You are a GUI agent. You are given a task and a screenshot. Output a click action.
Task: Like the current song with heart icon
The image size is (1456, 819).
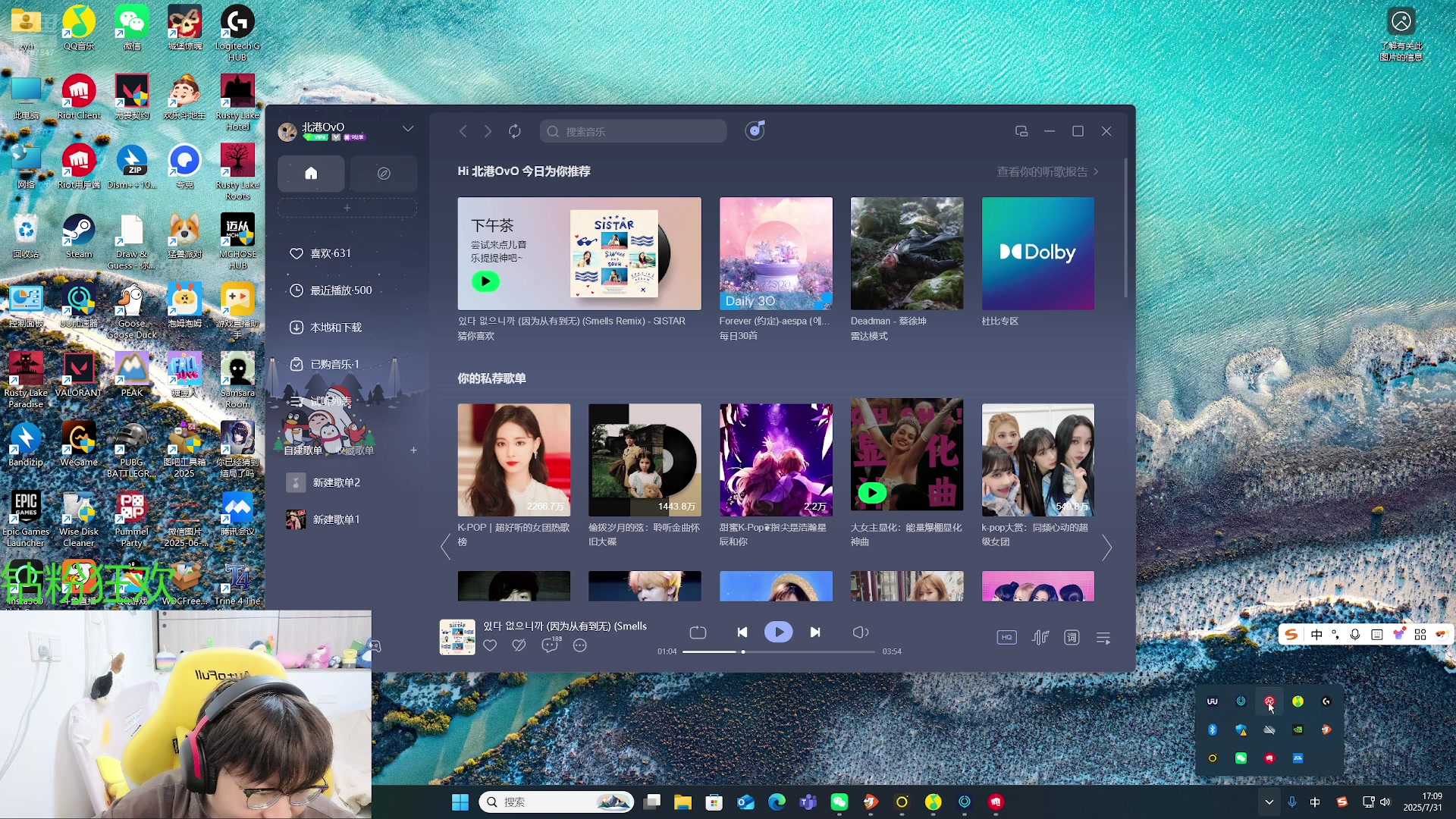[490, 645]
